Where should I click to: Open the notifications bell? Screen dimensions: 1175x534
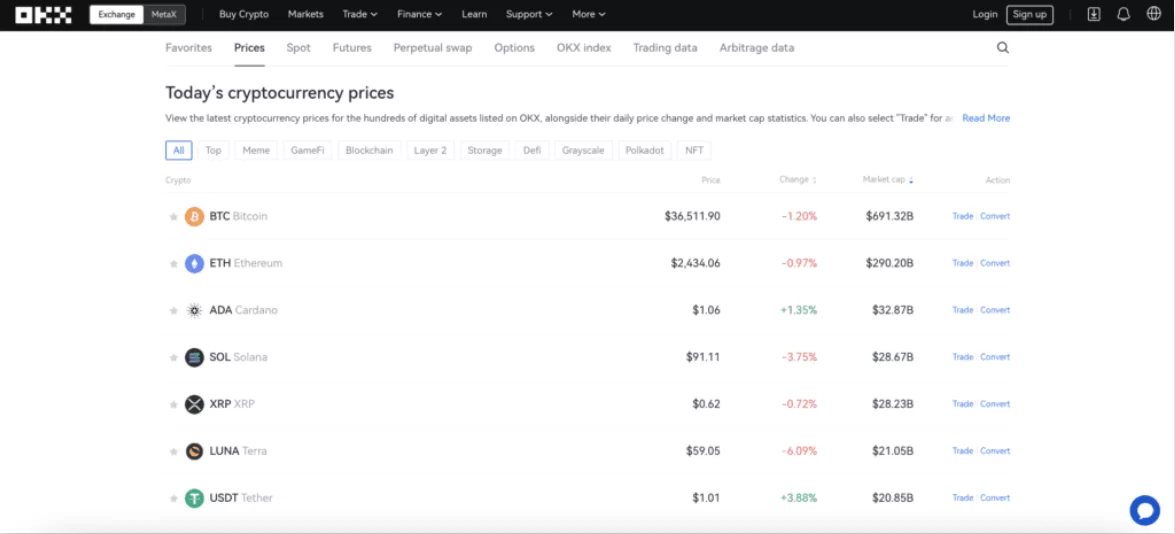[1123, 14]
